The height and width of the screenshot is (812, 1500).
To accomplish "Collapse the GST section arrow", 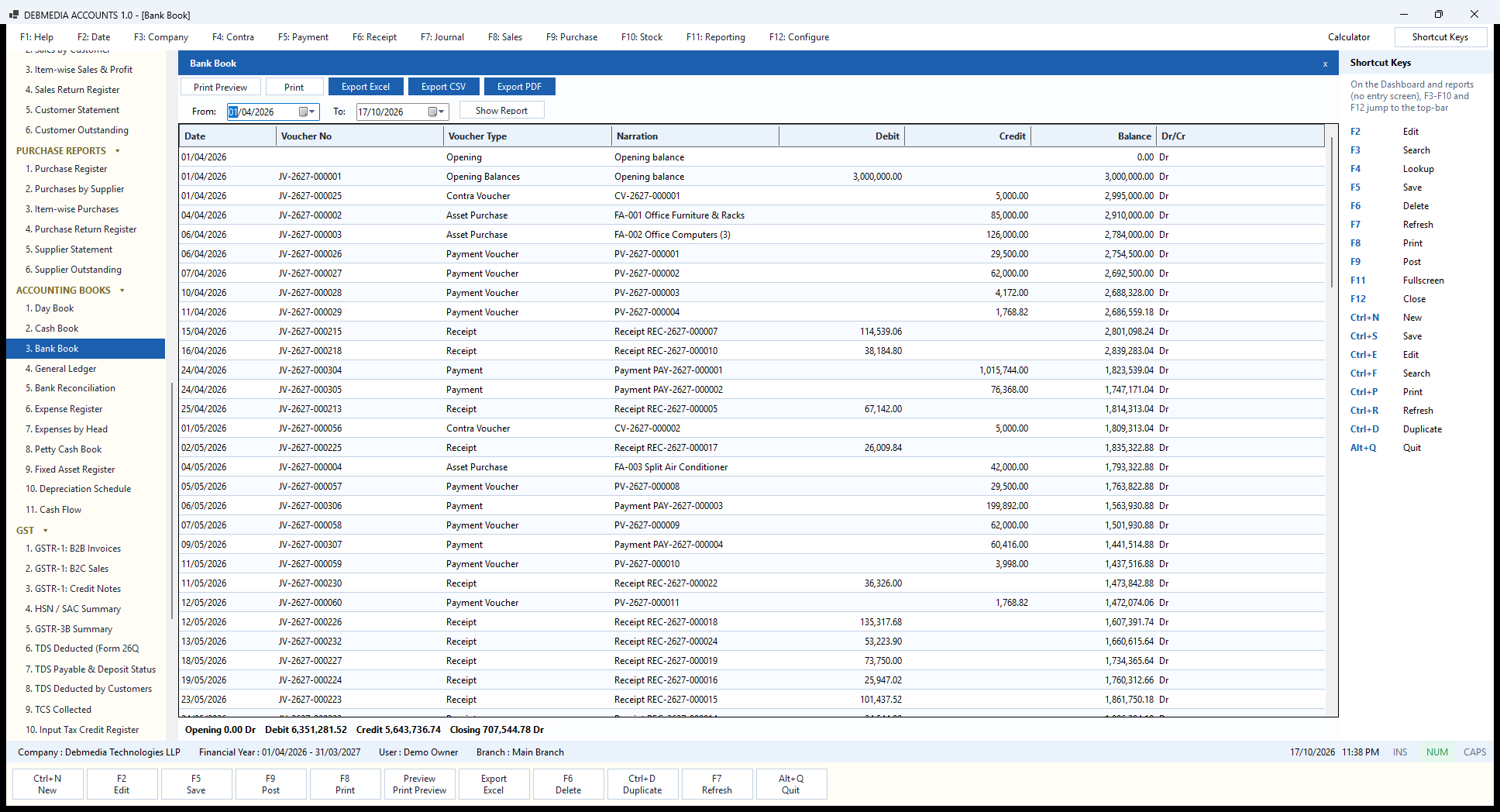I will pos(46,531).
